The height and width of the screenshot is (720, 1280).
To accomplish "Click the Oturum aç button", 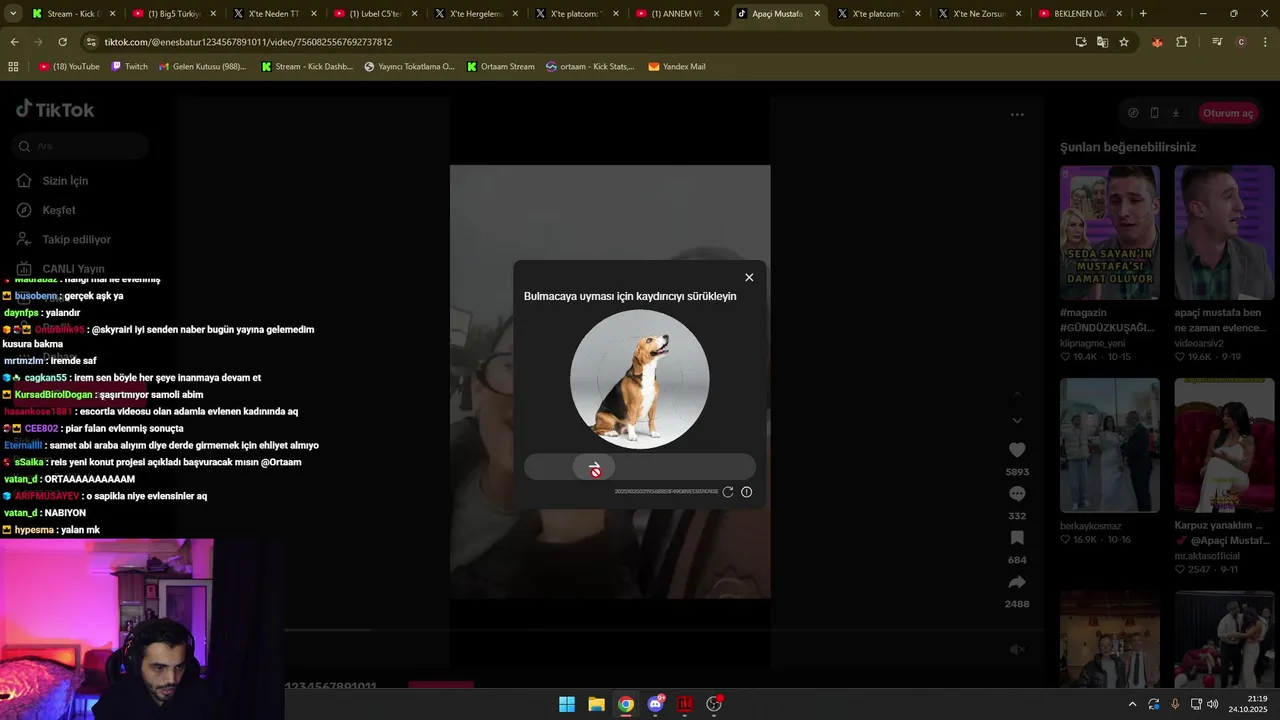I will (1228, 113).
